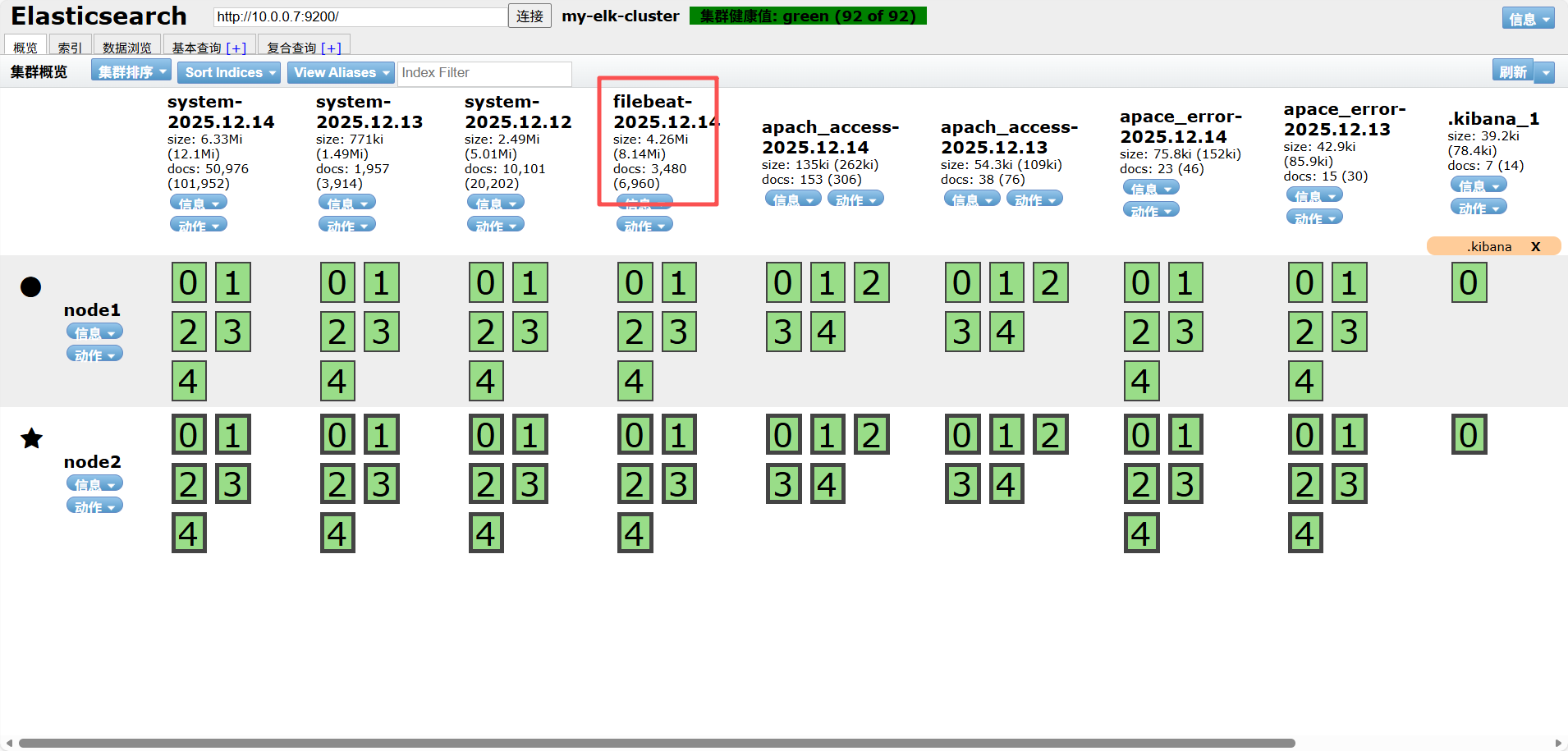Screen dimensions: 1568x751
Task: Select shard 2 of apace_error-2025.12.14 on node2
Action: point(1141,483)
